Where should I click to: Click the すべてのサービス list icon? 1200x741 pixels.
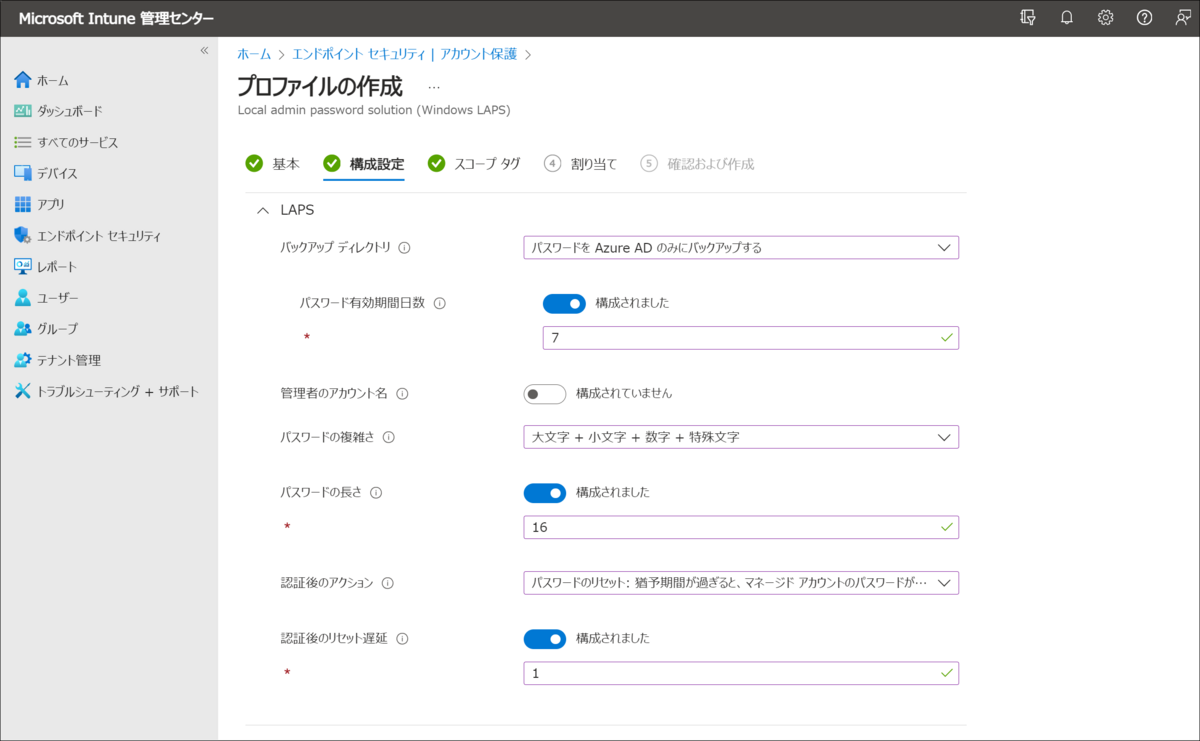(23, 142)
